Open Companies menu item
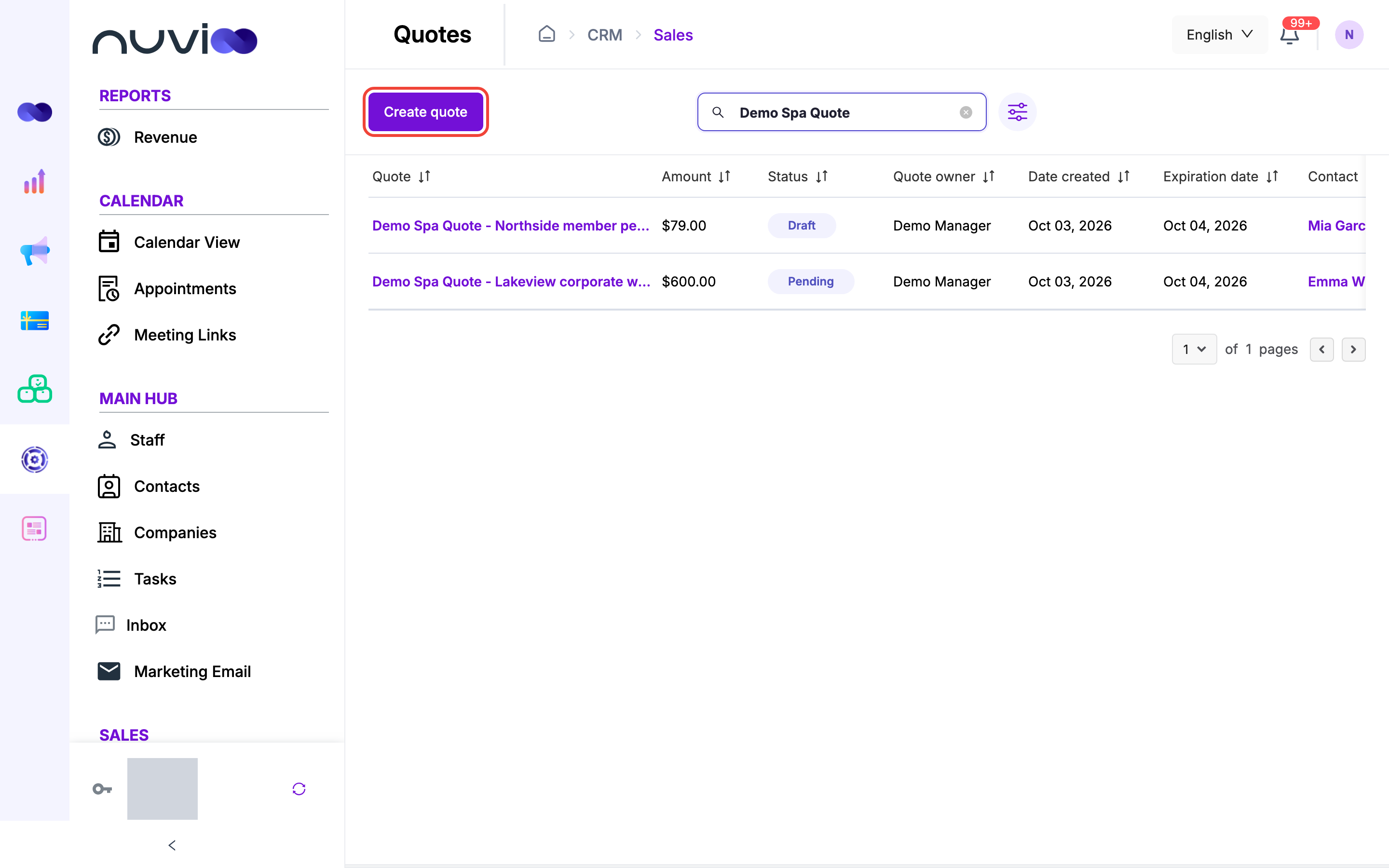This screenshot has height=868, width=1389. 158,533
